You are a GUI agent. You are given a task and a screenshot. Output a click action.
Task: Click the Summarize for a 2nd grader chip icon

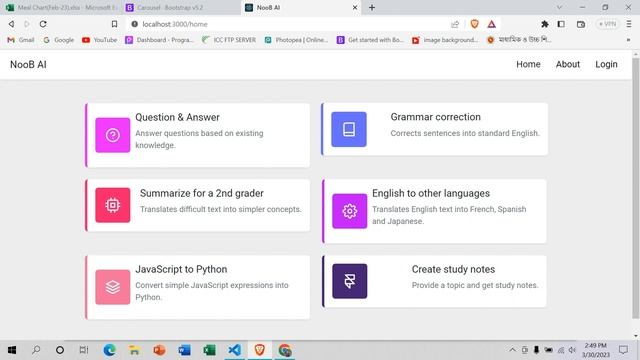click(113, 205)
